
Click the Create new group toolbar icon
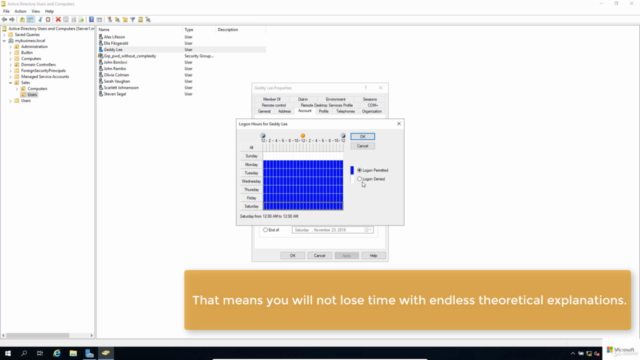[x=117, y=20]
